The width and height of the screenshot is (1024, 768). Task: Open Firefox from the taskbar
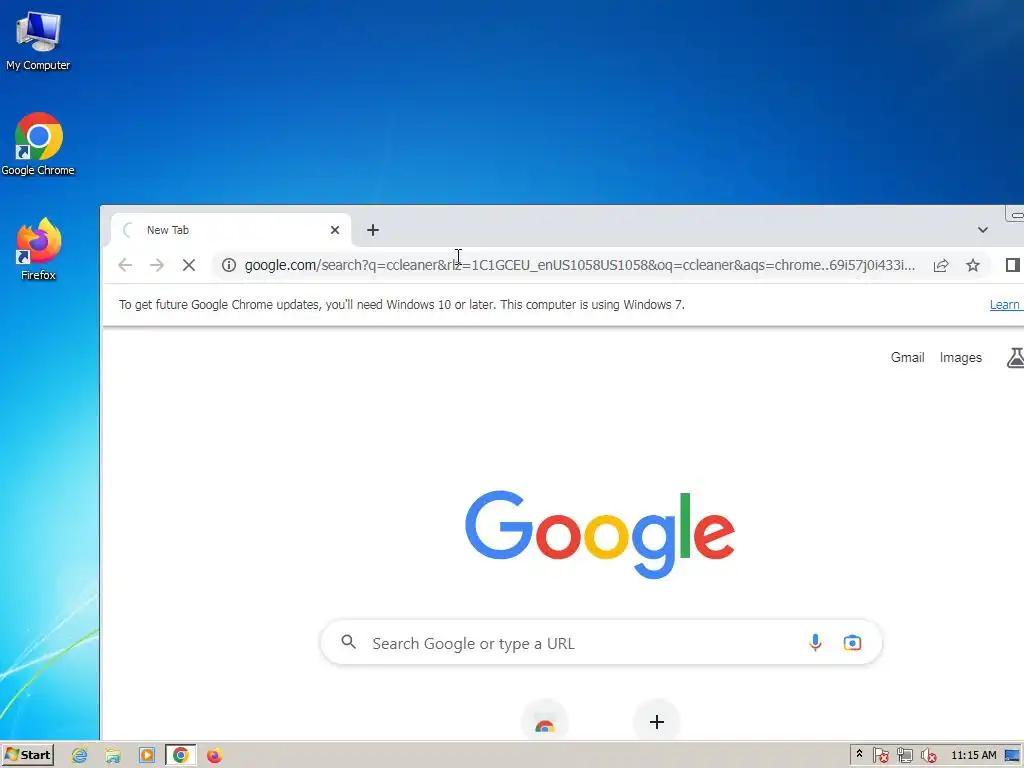coord(214,756)
